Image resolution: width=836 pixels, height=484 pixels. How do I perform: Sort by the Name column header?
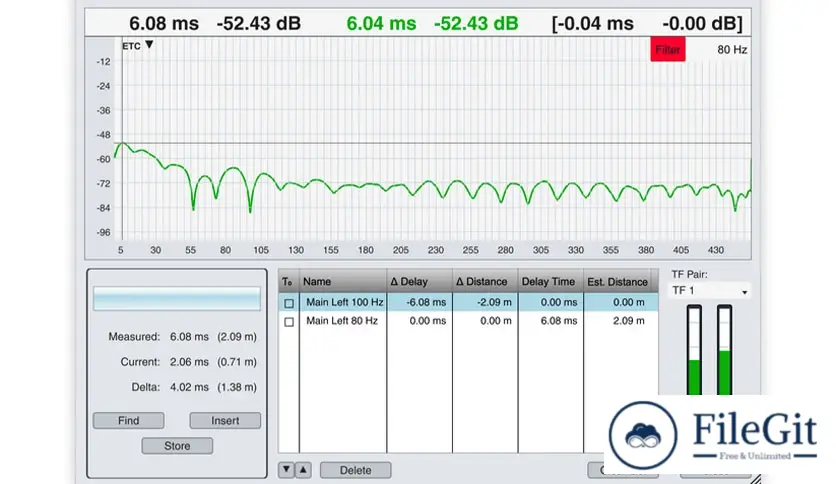(343, 281)
